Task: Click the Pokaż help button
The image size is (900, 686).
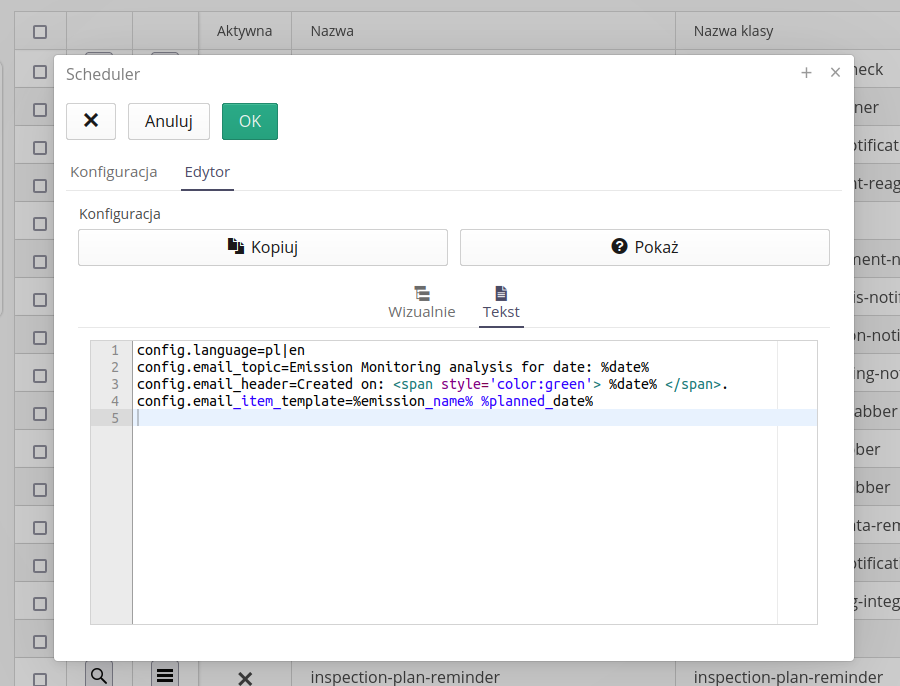Action: coord(644,247)
